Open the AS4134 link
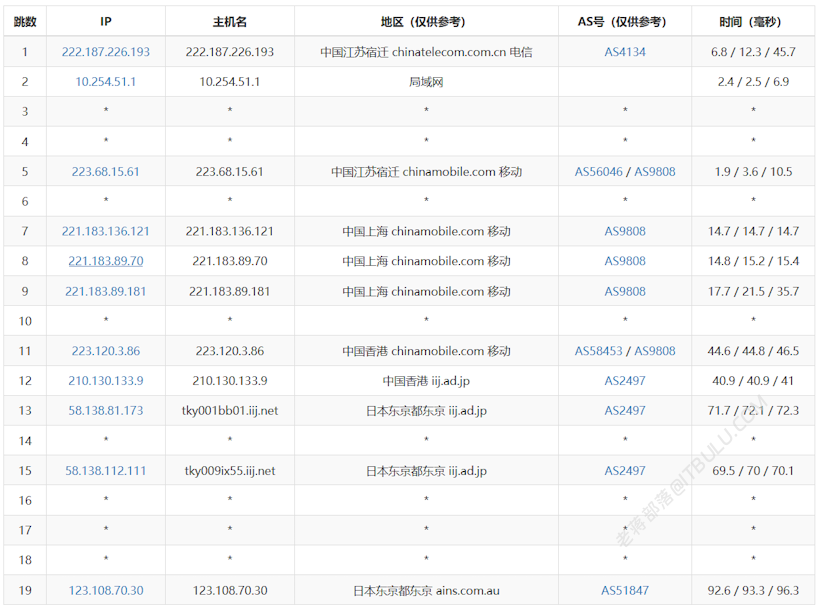Screen dimensions: 820x613 (625, 52)
